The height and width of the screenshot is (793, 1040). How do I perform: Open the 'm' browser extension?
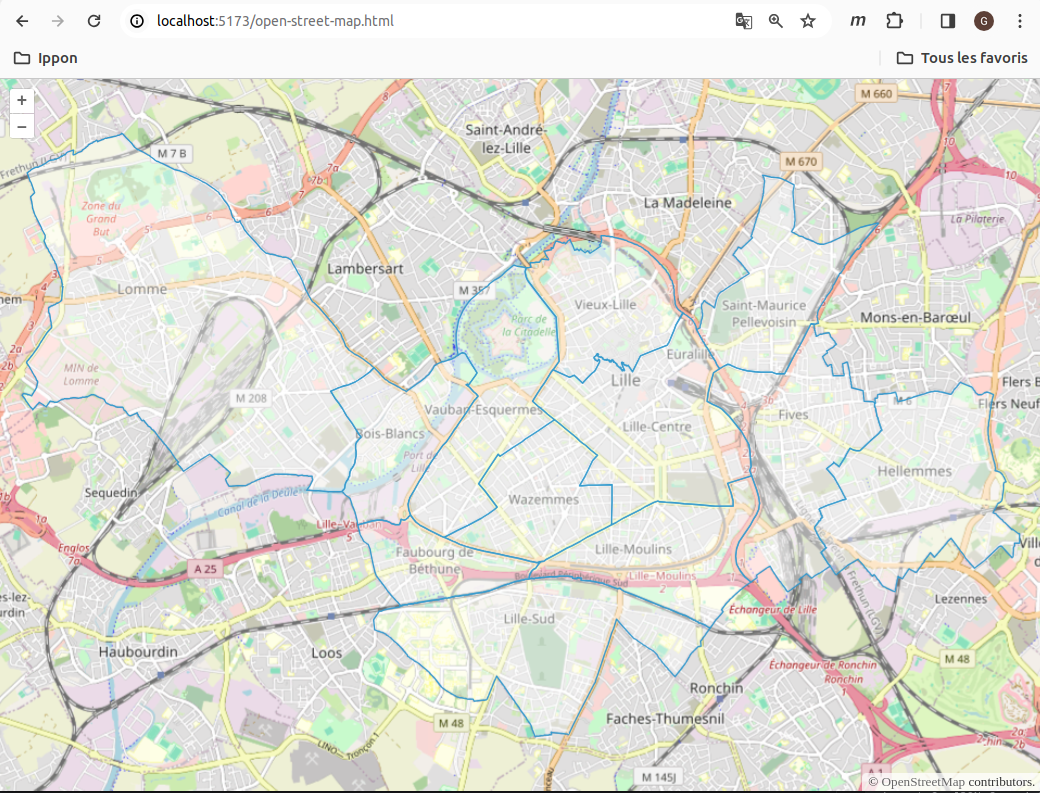pyautogui.click(x=857, y=20)
